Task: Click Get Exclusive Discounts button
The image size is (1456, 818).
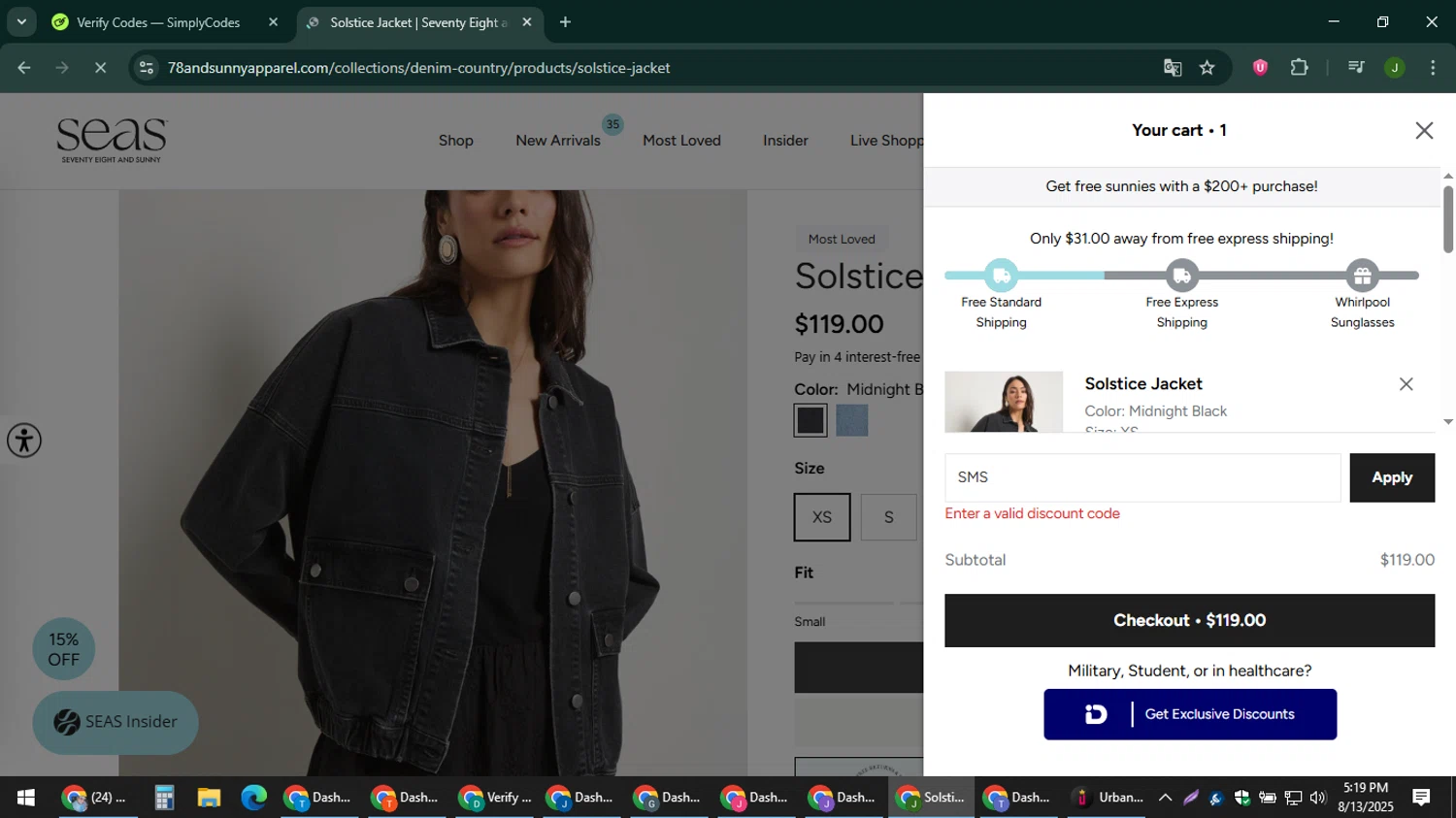Action: coord(1190,714)
